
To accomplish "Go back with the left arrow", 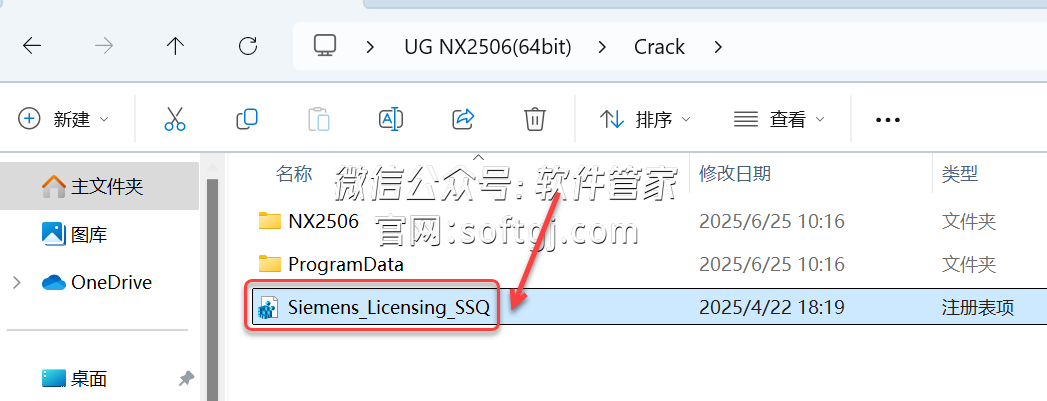I will [x=31, y=46].
